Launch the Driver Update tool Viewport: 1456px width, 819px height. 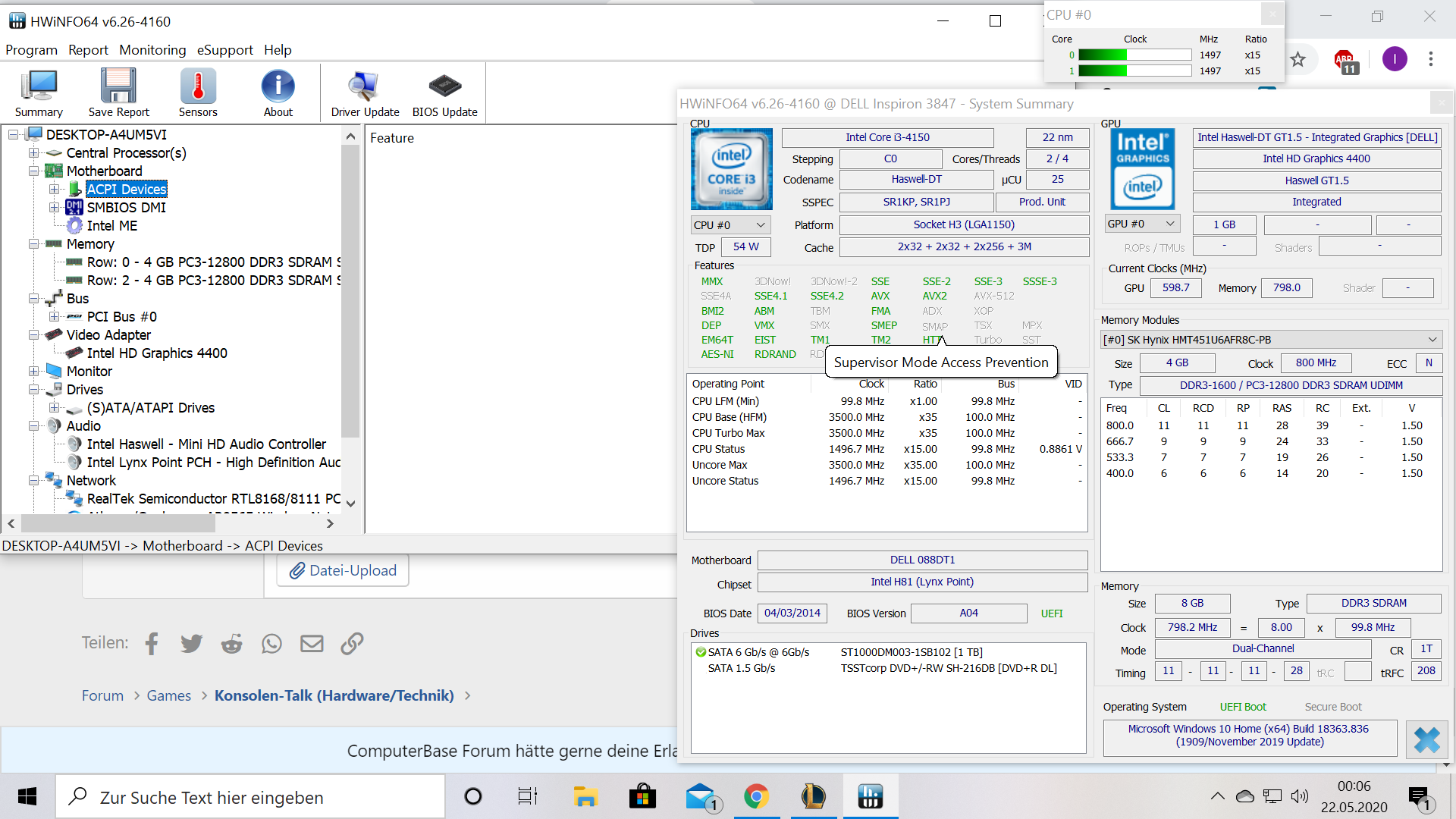click(x=365, y=93)
